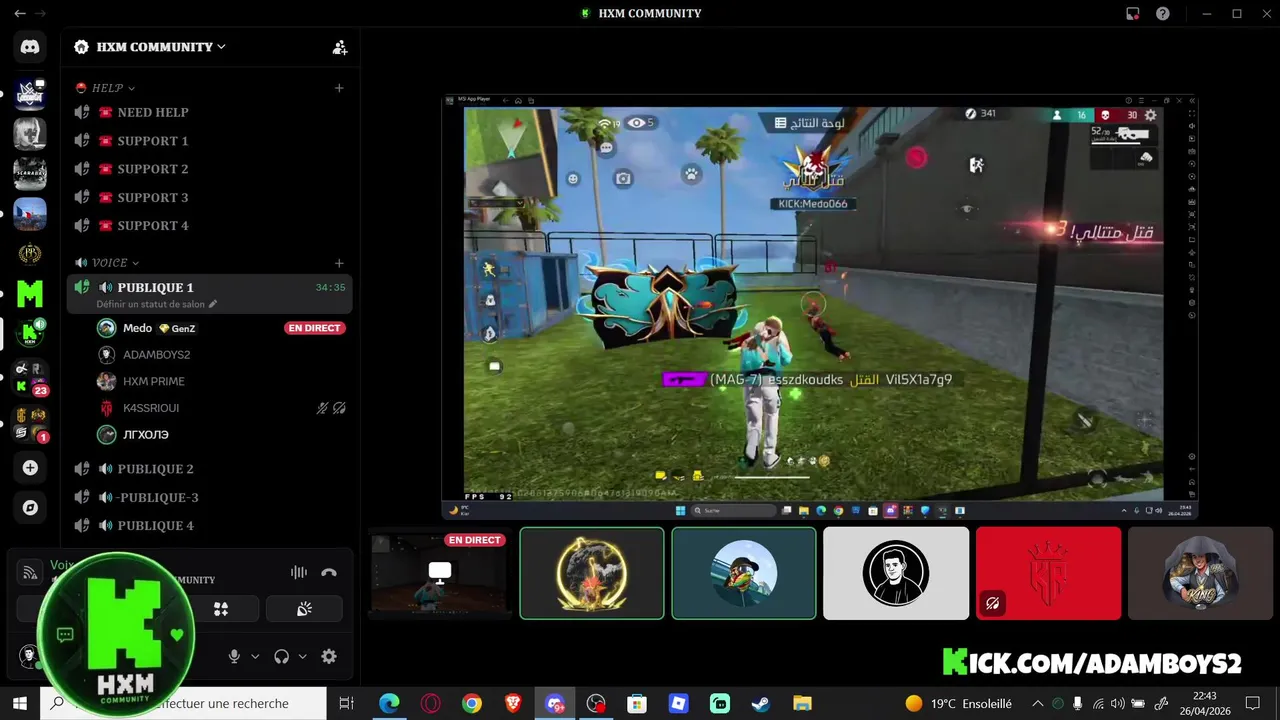Screen dimensions: 1280x720
Task: Click Définir un statut de salon
Action: (x=150, y=304)
